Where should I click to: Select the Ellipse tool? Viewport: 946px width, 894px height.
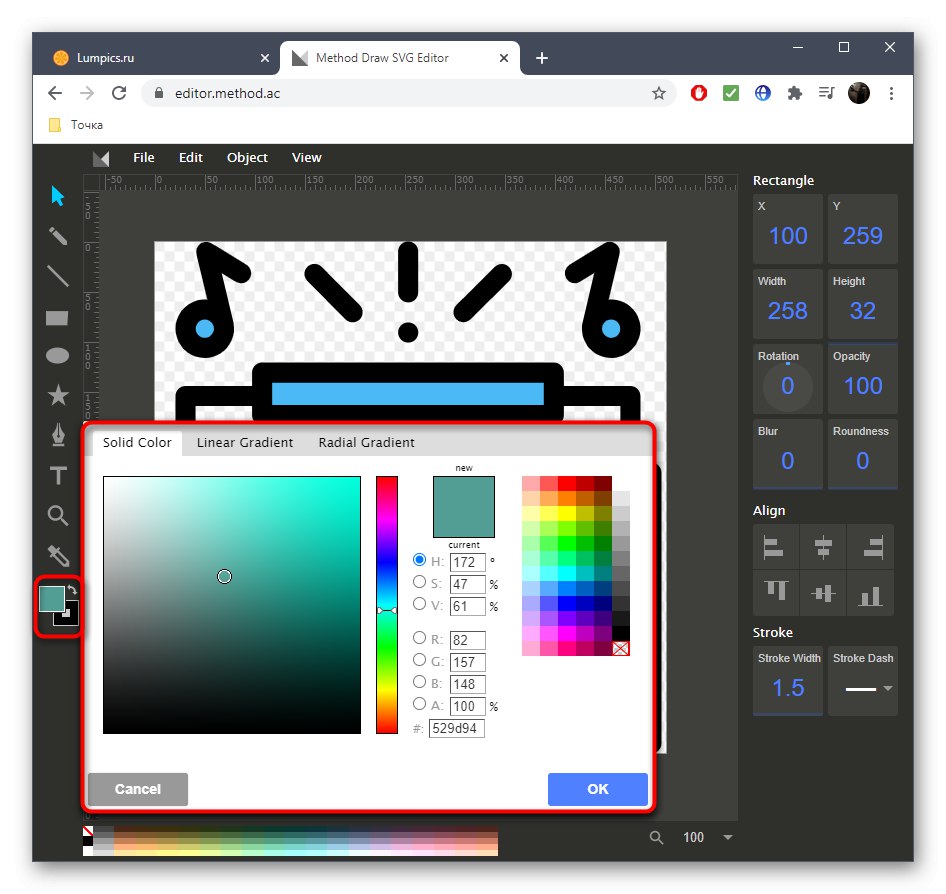pyautogui.click(x=57, y=356)
